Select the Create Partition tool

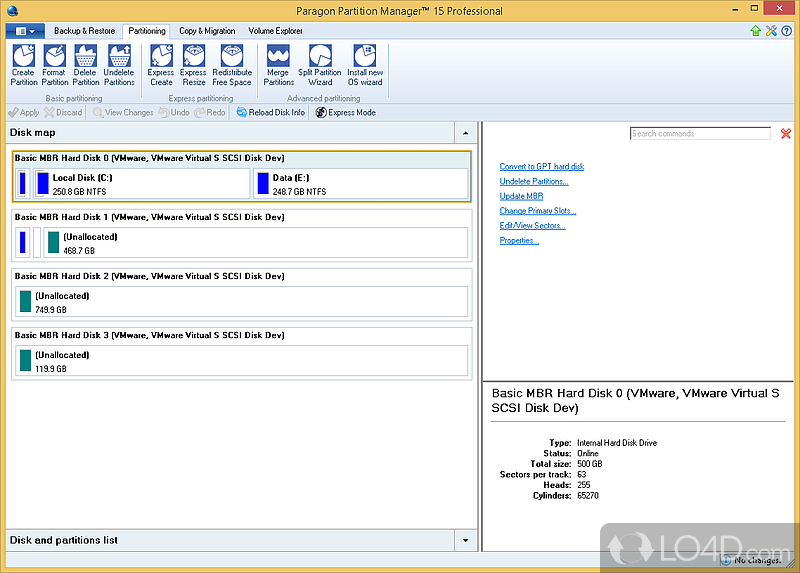coord(23,65)
